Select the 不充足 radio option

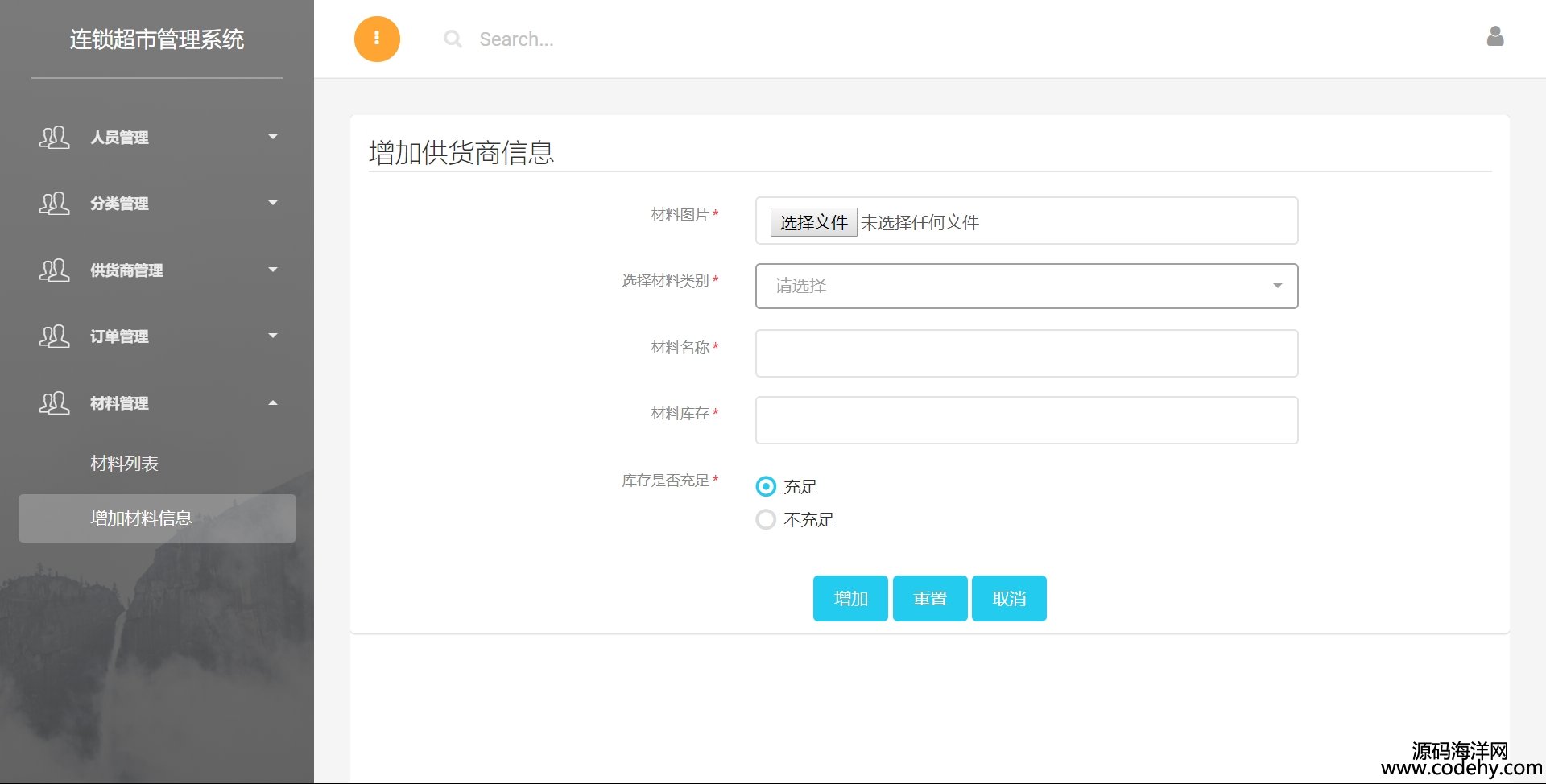click(766, 519)
